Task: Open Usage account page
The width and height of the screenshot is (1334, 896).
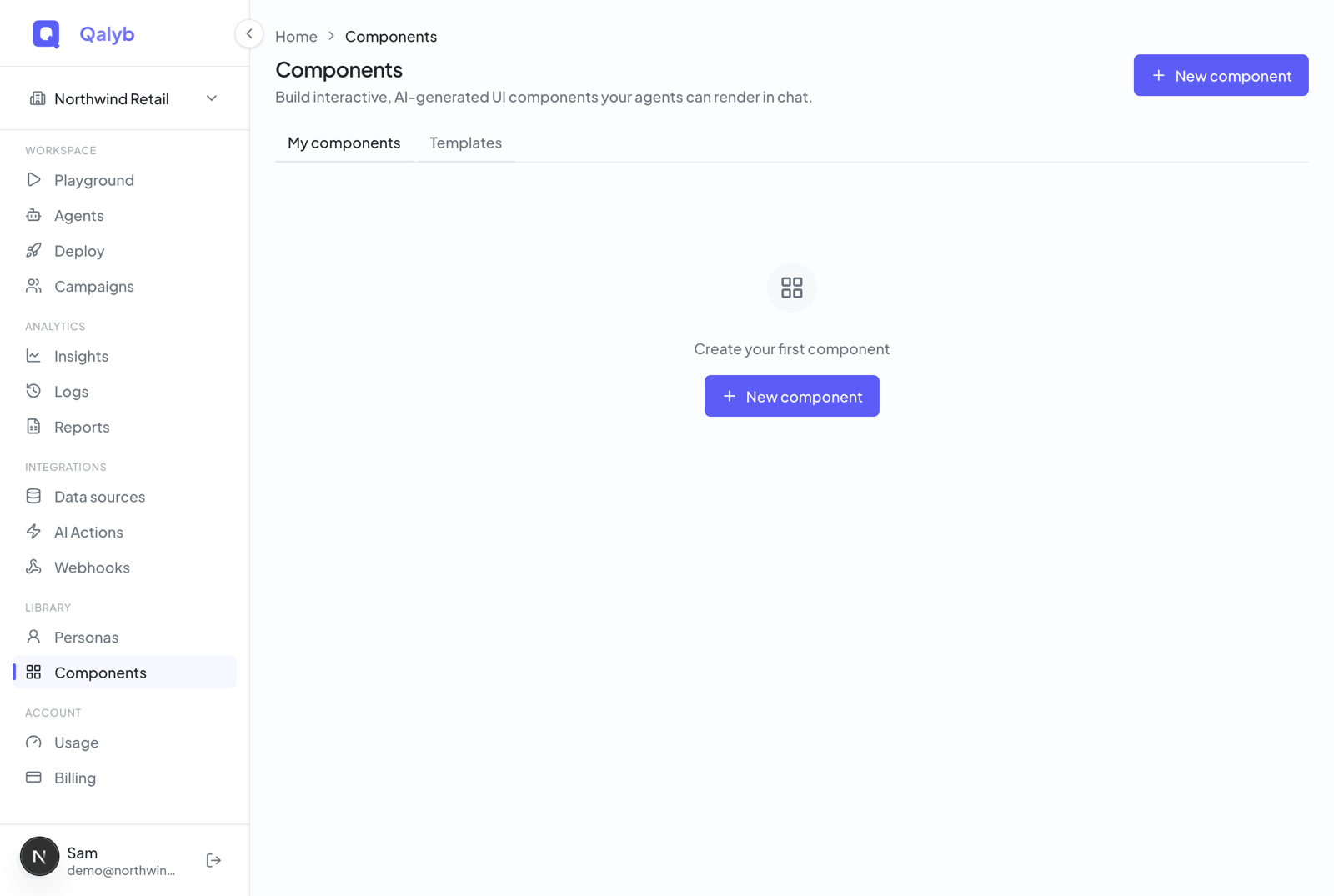Action: click(125, 743)
